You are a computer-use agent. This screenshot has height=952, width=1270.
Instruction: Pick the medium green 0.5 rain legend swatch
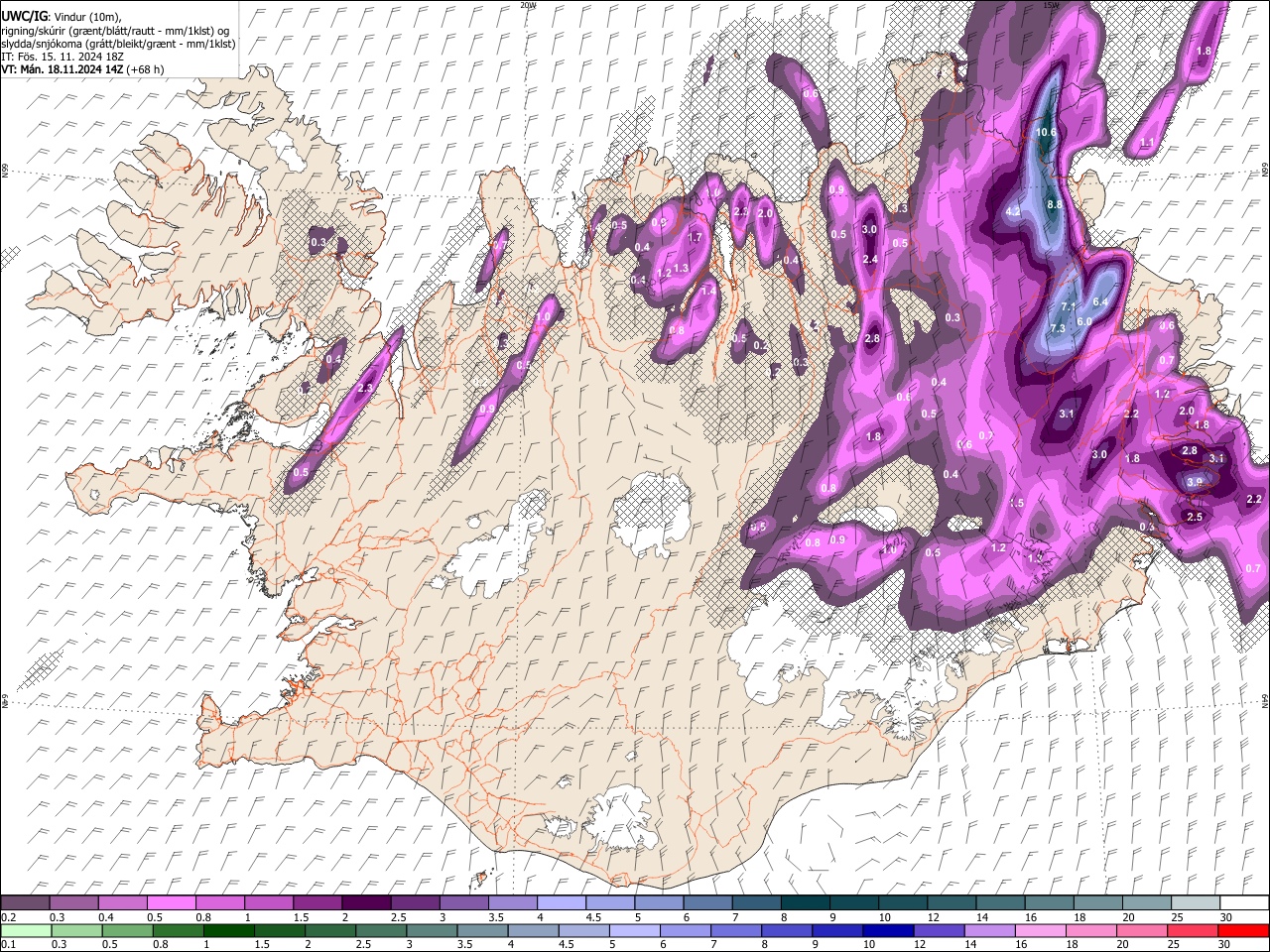pyautogui.click(x=128, y=930)
